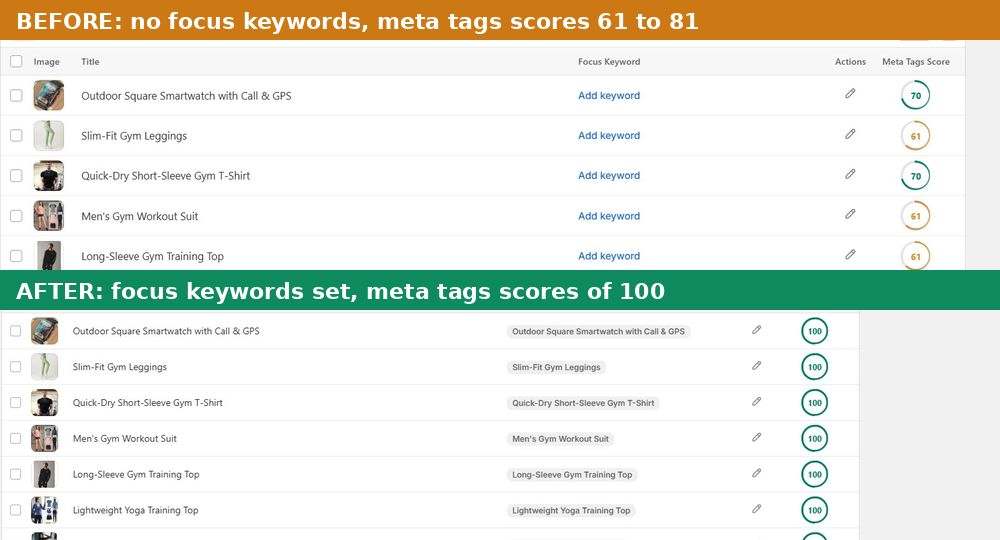Click the Slim-Fit Gym Leggings focus keyword chip

[556, 367]
